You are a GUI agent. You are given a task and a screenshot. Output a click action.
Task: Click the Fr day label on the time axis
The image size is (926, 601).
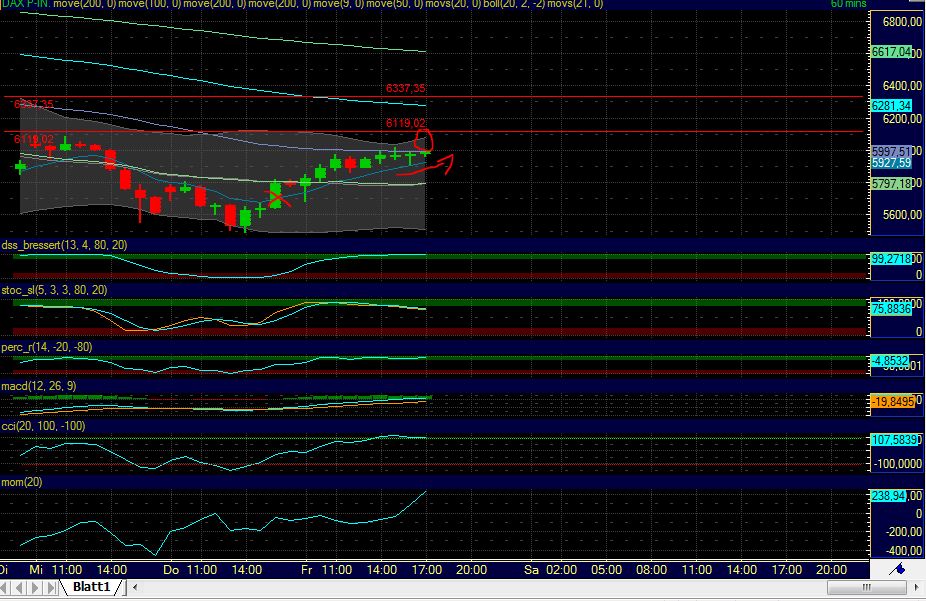tap(307, 570)
